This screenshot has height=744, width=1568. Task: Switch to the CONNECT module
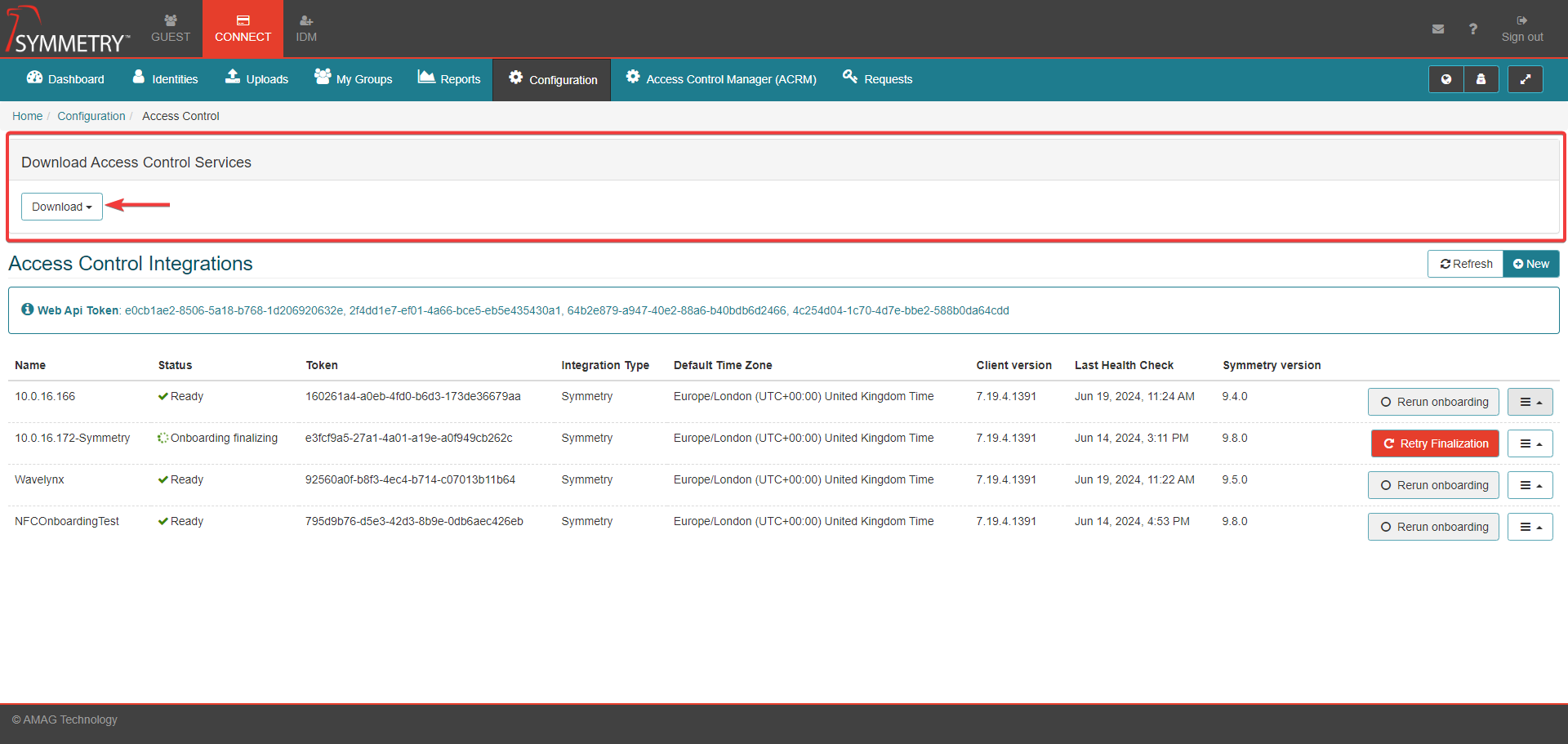[x=243, y=29]
